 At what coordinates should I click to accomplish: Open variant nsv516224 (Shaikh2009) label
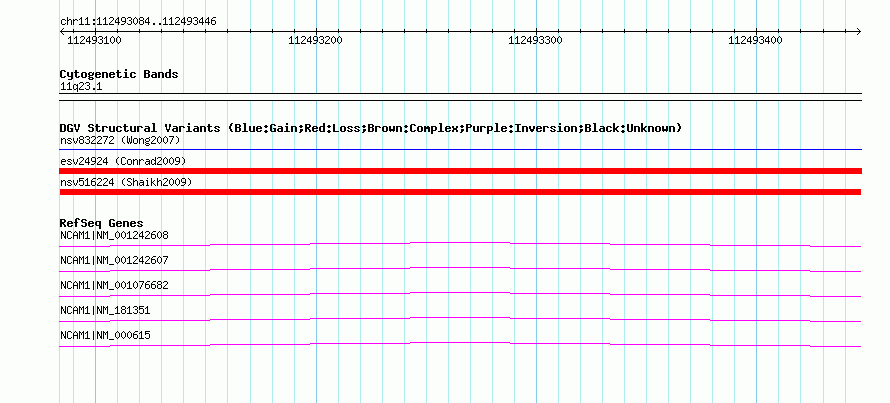[126, 182]
